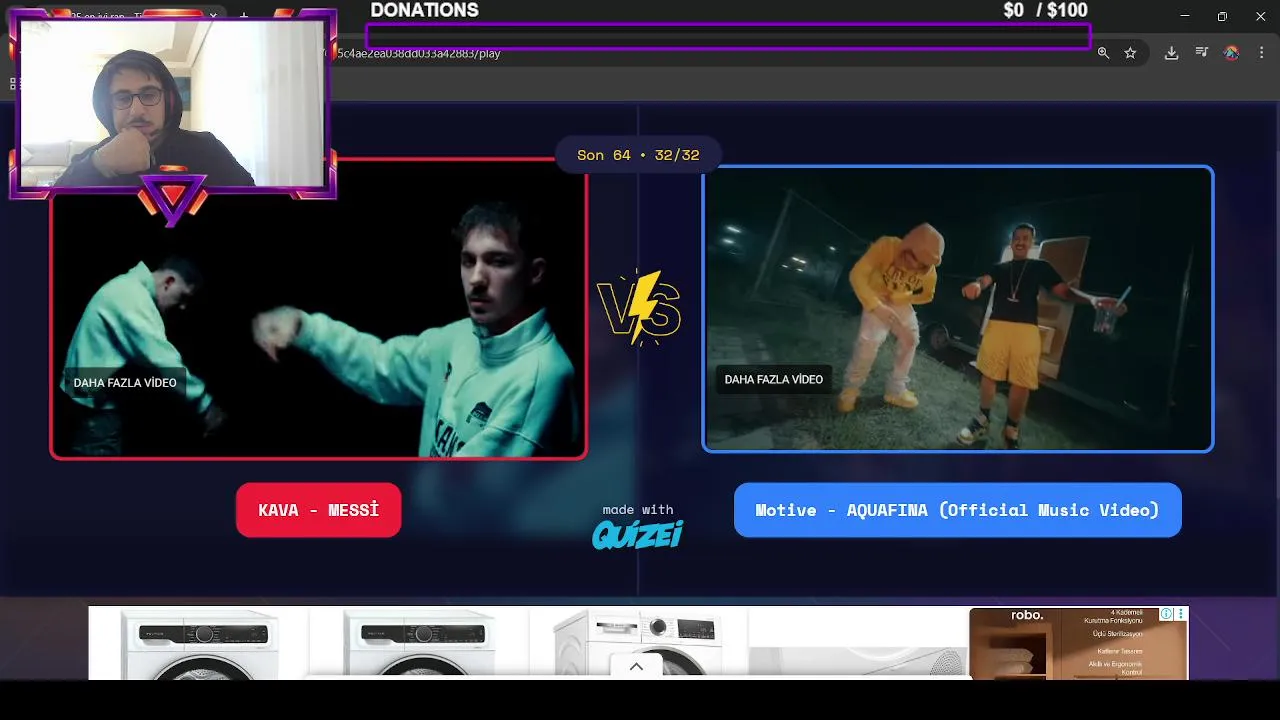Play the Motive AQUAFINA video thumbnail

958,309
